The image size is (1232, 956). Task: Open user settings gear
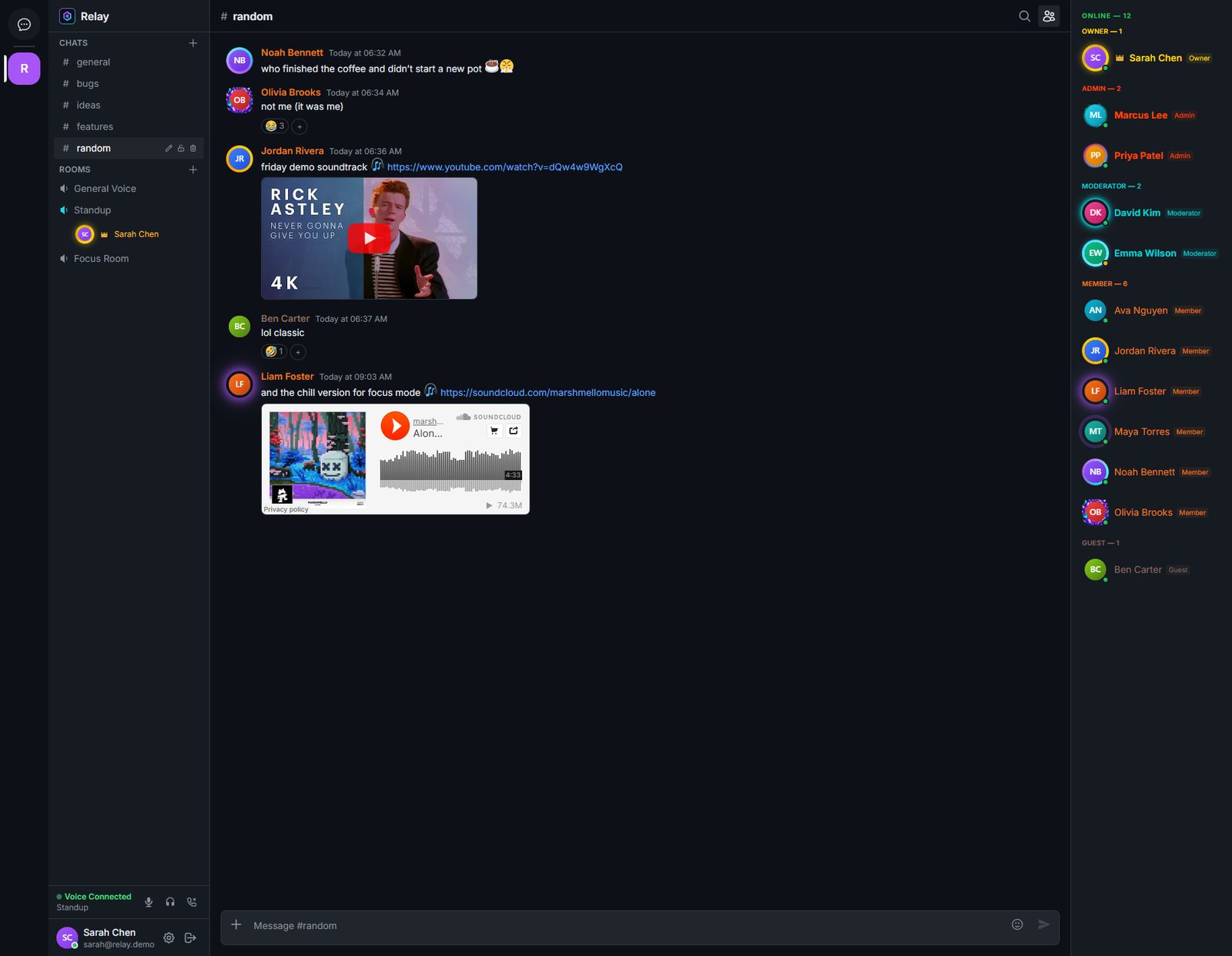pos(169,938)
